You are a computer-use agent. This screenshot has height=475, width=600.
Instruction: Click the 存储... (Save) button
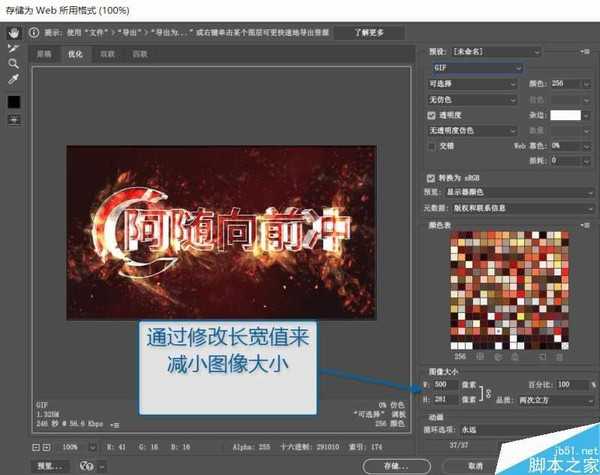tap(387, 465)
